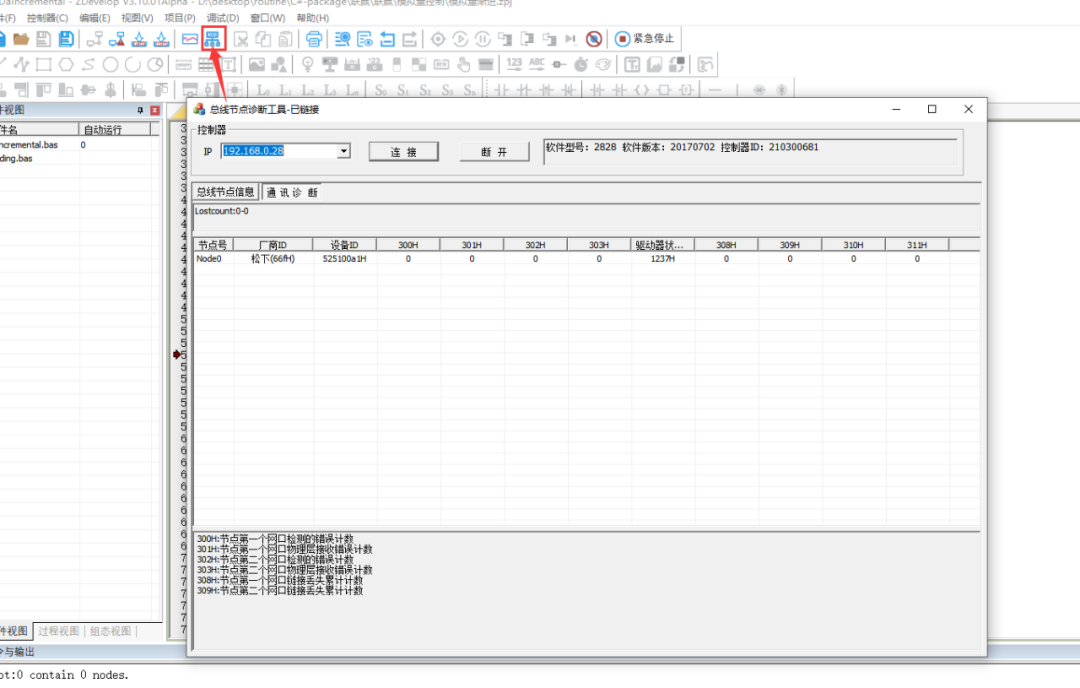Select the table grid tool

(x=207, y=65)
